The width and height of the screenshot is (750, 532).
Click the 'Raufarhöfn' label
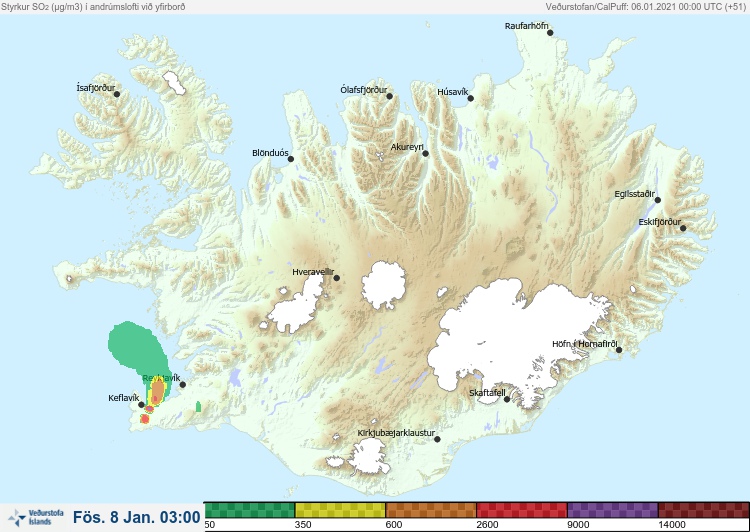coord(527,26)
